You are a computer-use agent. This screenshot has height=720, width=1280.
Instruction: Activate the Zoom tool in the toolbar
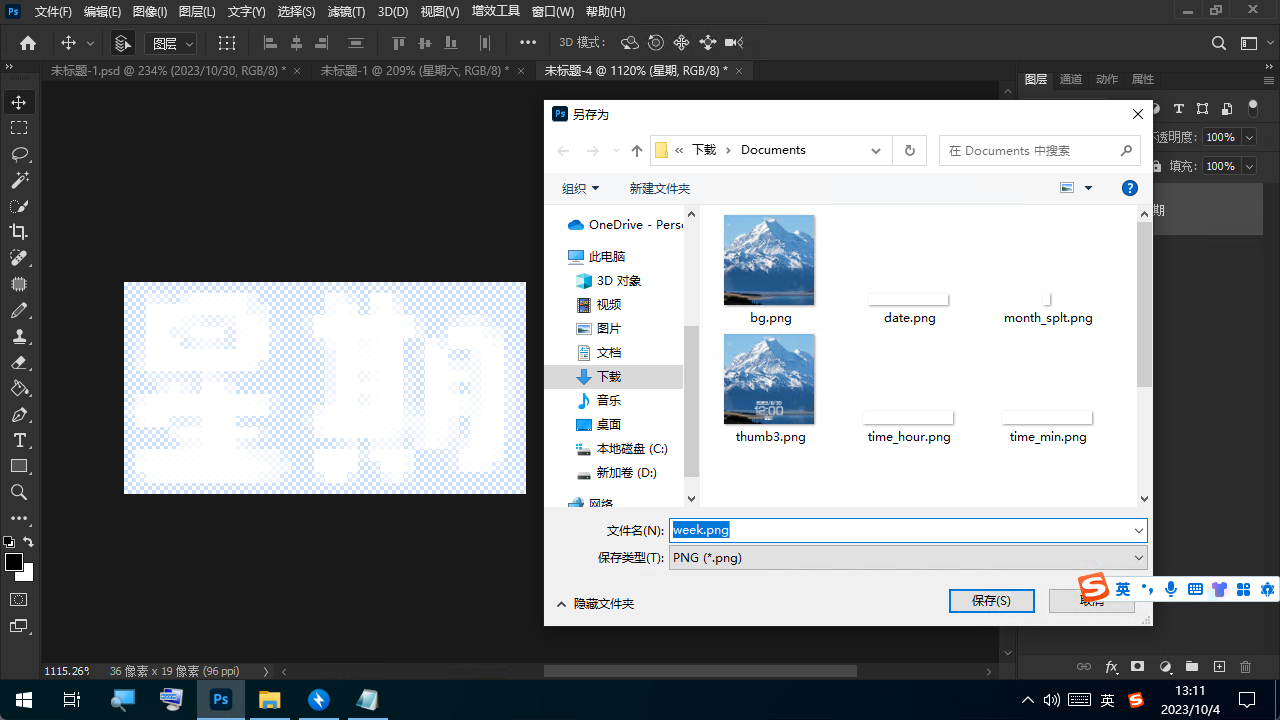pyautogui.click(x=19, y=492)
